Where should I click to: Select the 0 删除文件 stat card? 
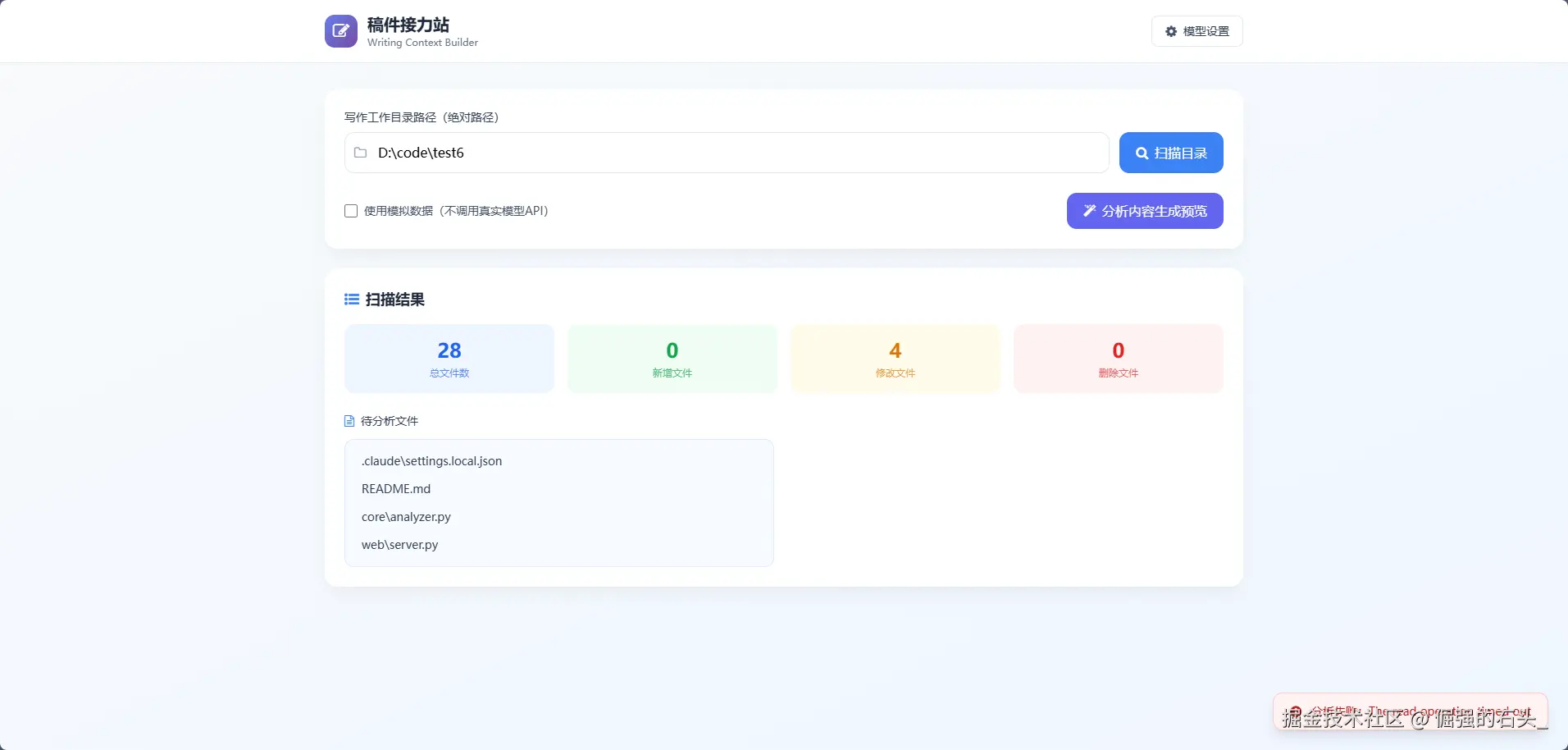click(1119, 359)
